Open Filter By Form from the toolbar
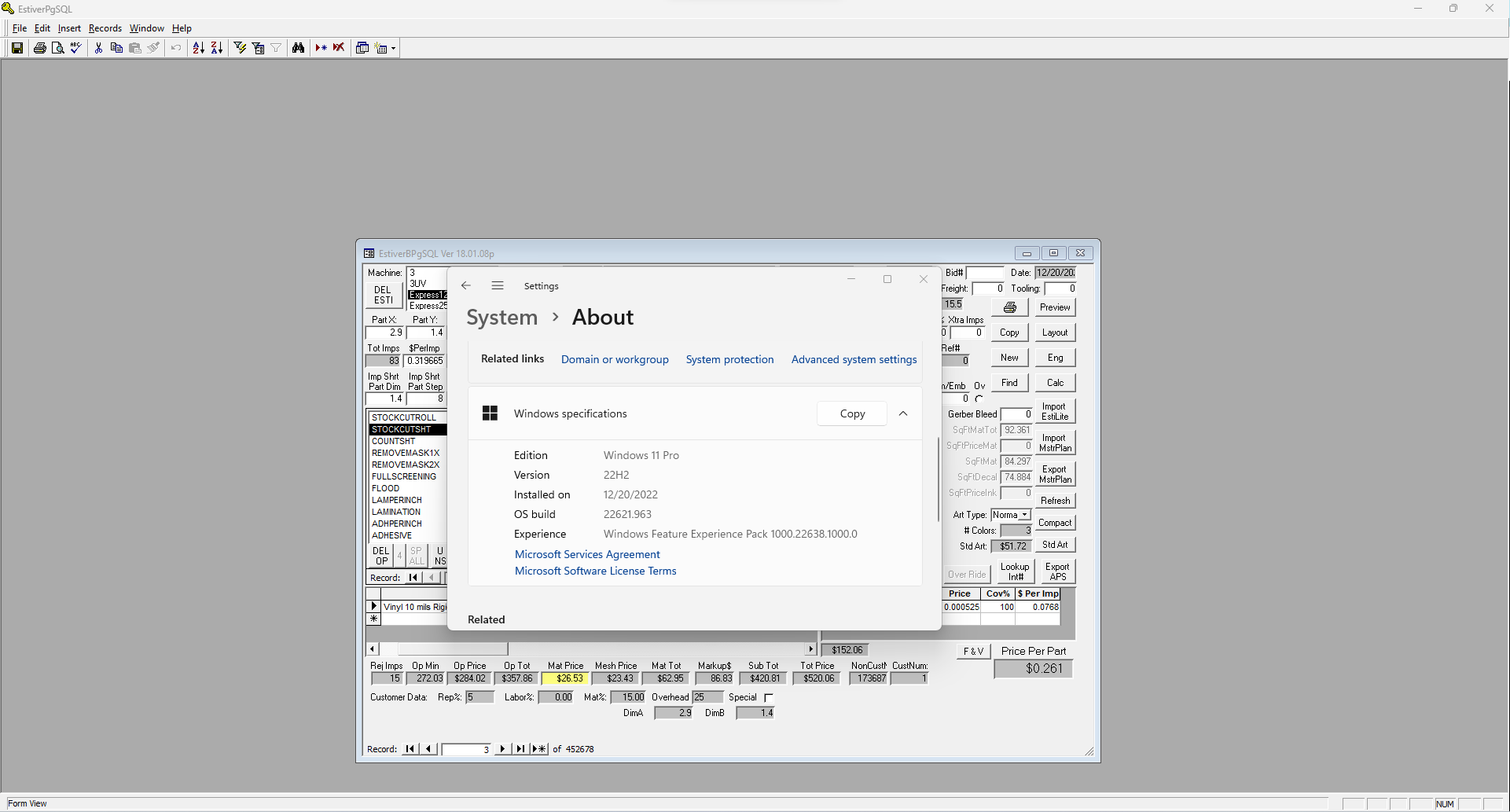This screenshot has width=1510, height=812. click(x=259, y=47)
